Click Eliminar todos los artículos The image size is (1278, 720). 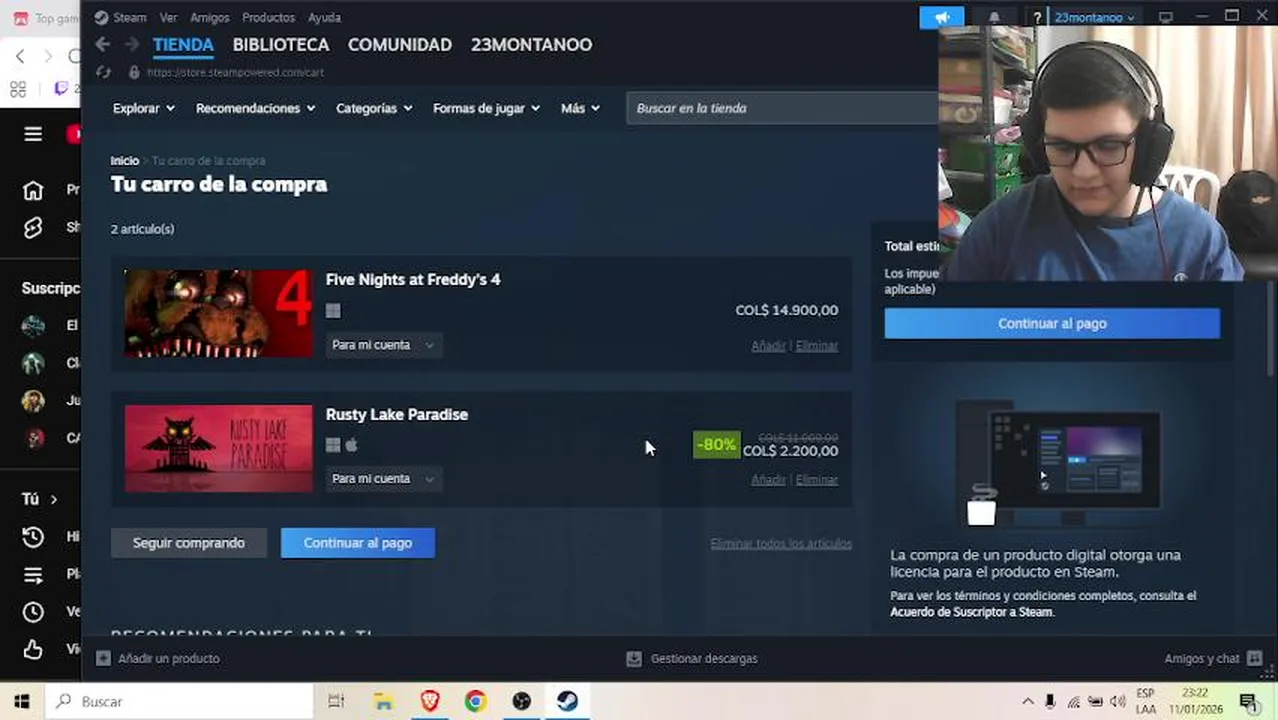pyautogui.click(x=781, y=544)
